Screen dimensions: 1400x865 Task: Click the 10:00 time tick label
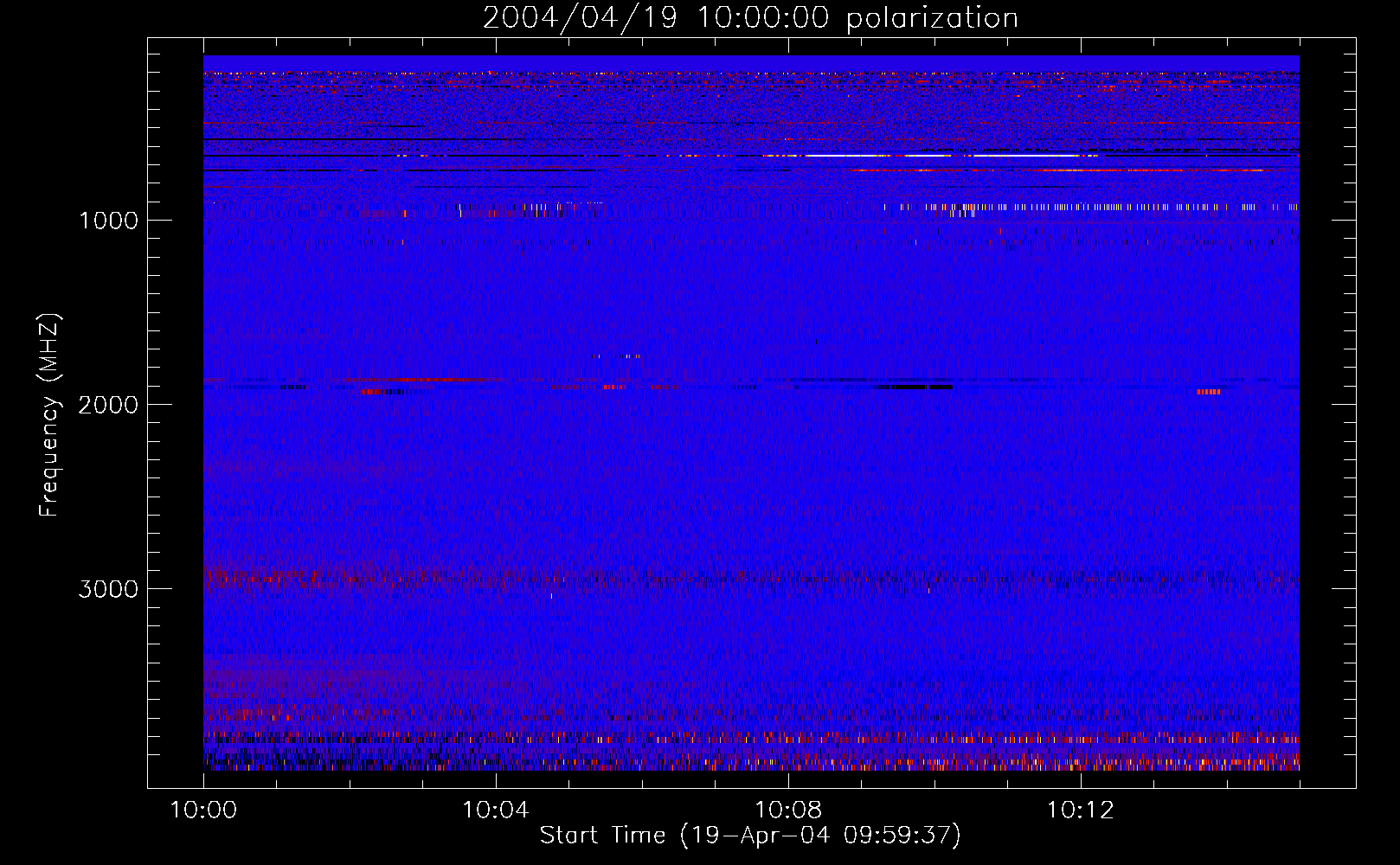(x=203, y=811)
